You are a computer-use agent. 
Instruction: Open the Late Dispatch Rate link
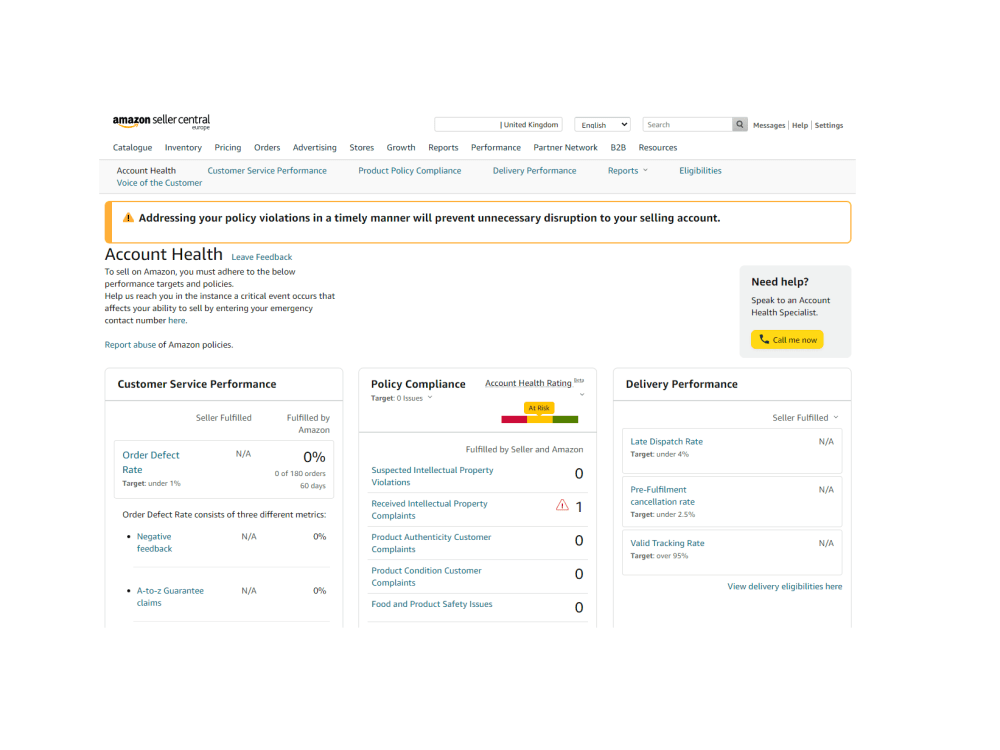(666, 441)
